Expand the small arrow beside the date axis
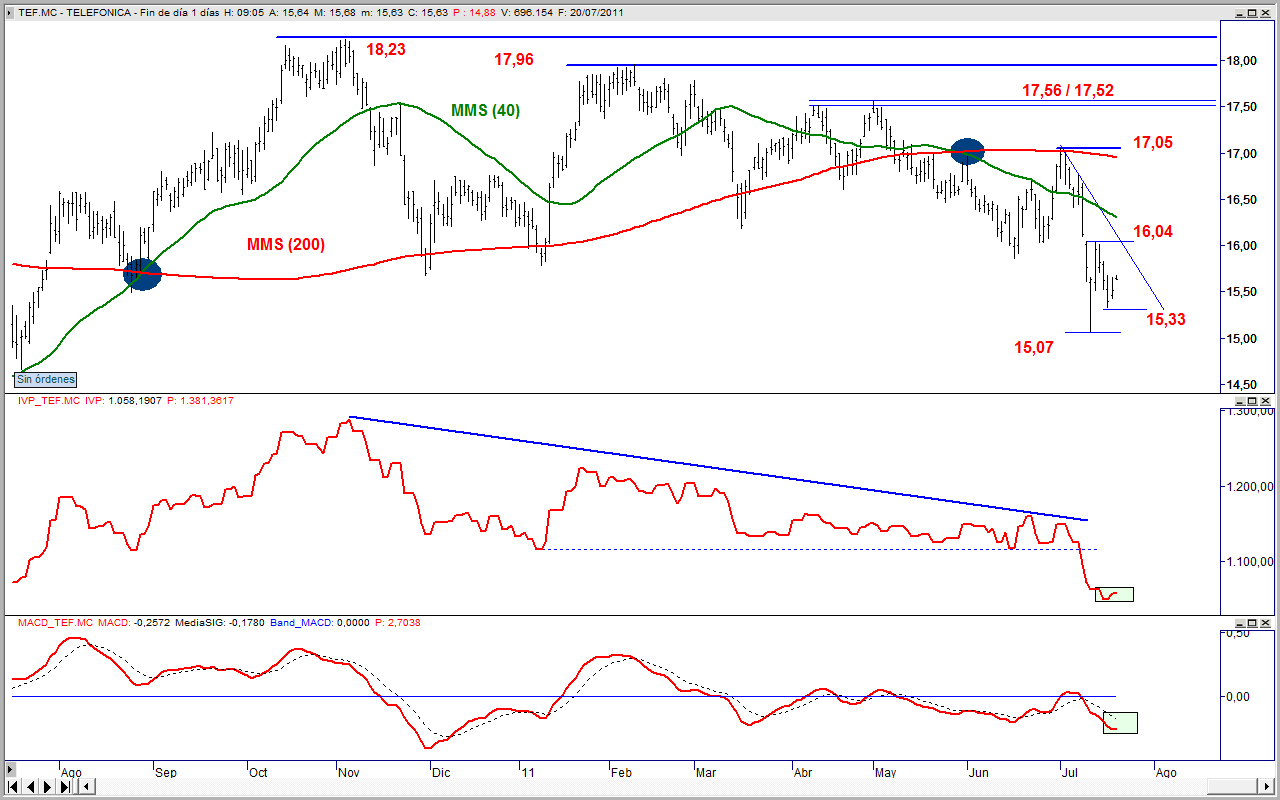1280x800 pixels. click(9, 770)
